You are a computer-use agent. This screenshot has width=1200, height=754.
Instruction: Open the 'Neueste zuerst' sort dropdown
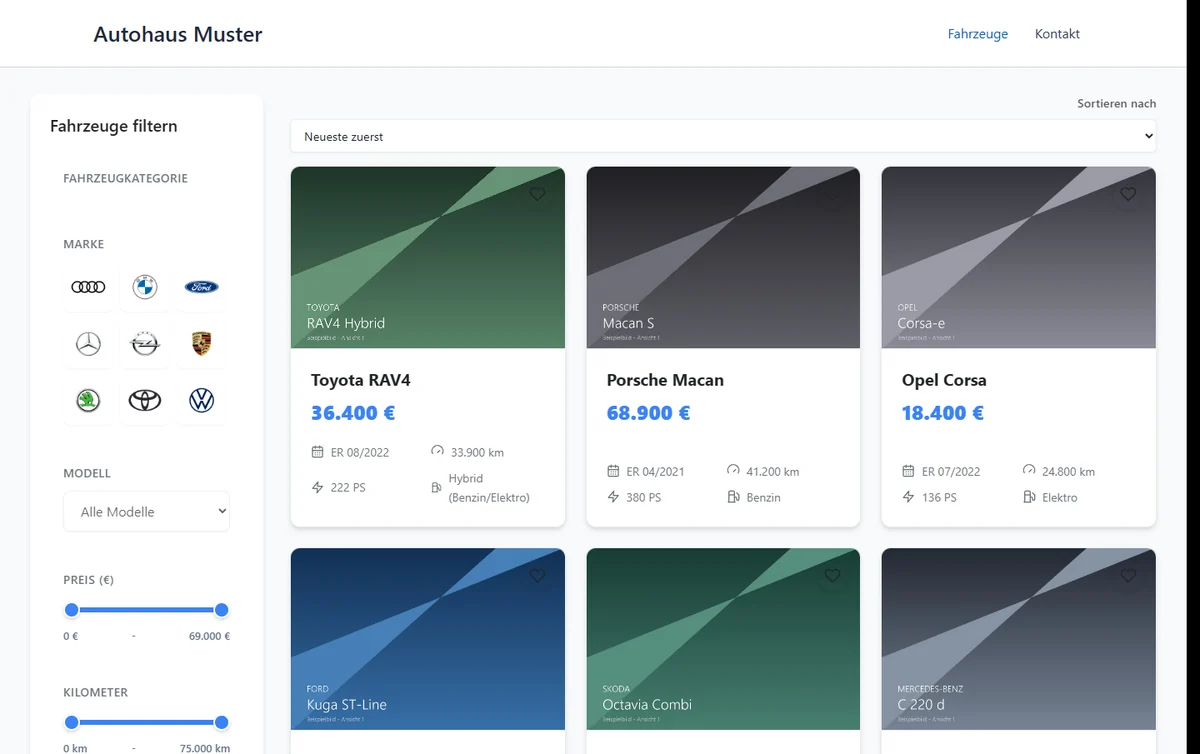coord(723,136)
